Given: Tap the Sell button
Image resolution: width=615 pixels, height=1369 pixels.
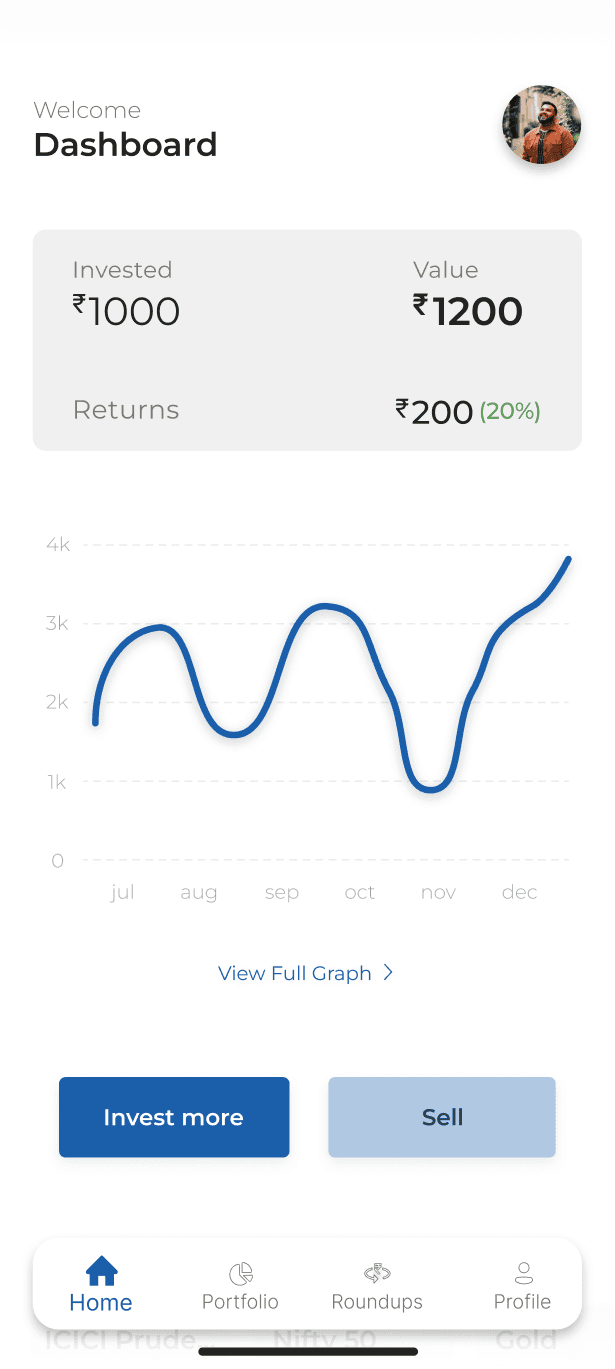Looking at the screenshot, I should tap(442, 1117).
